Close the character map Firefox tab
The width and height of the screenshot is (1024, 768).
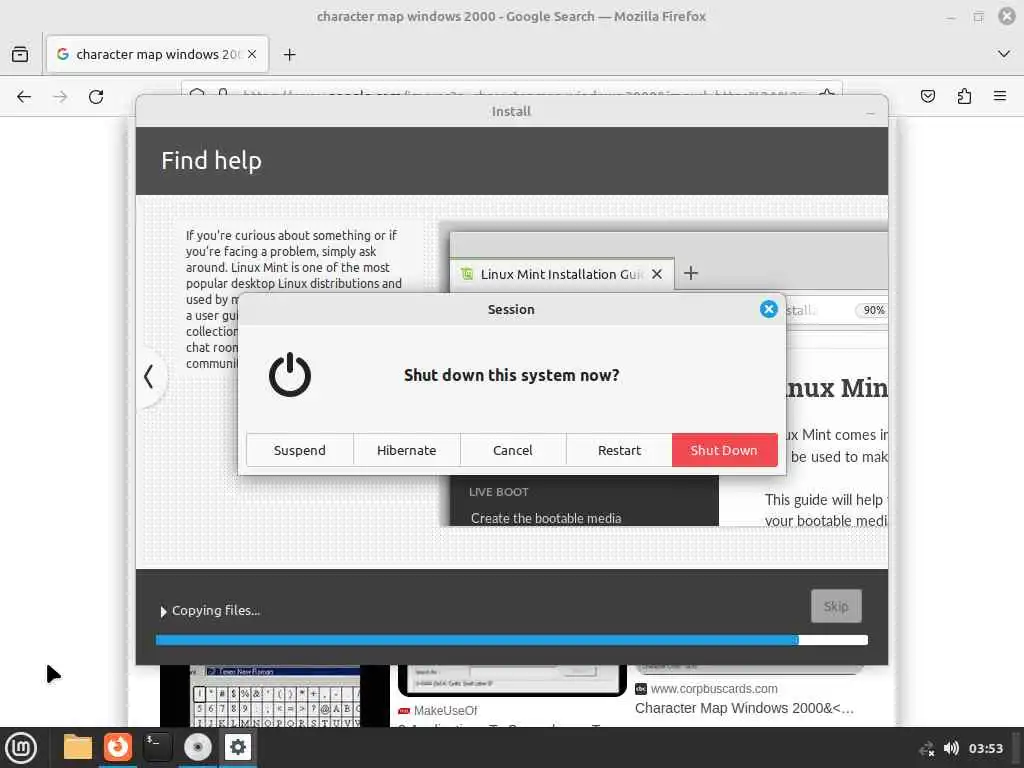pos(252,54)
